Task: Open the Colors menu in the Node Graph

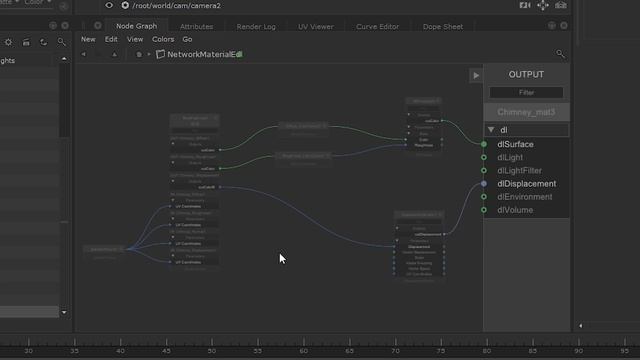Action: point(163,39)
